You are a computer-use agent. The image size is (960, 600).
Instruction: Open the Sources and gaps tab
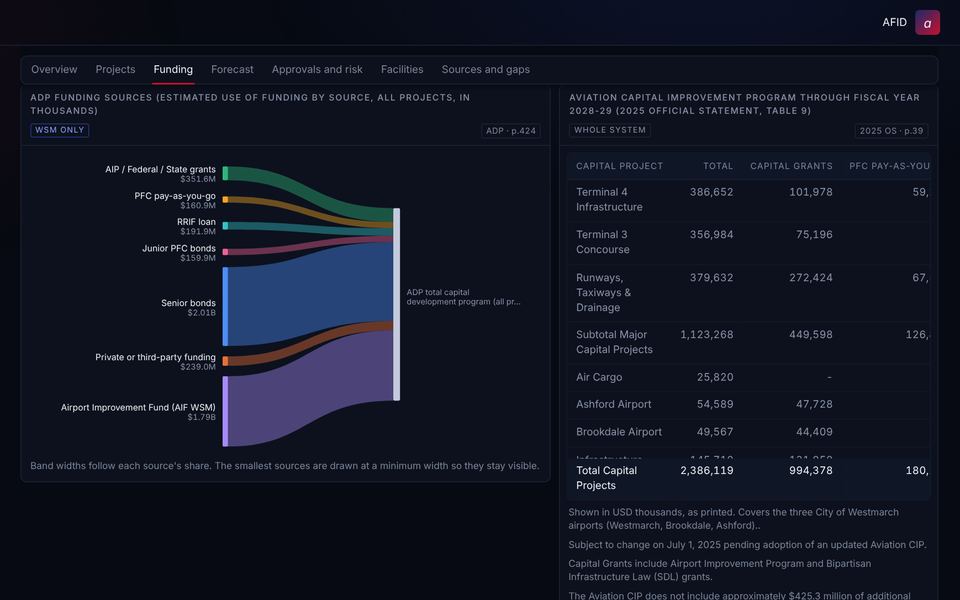tap(486, 70)
